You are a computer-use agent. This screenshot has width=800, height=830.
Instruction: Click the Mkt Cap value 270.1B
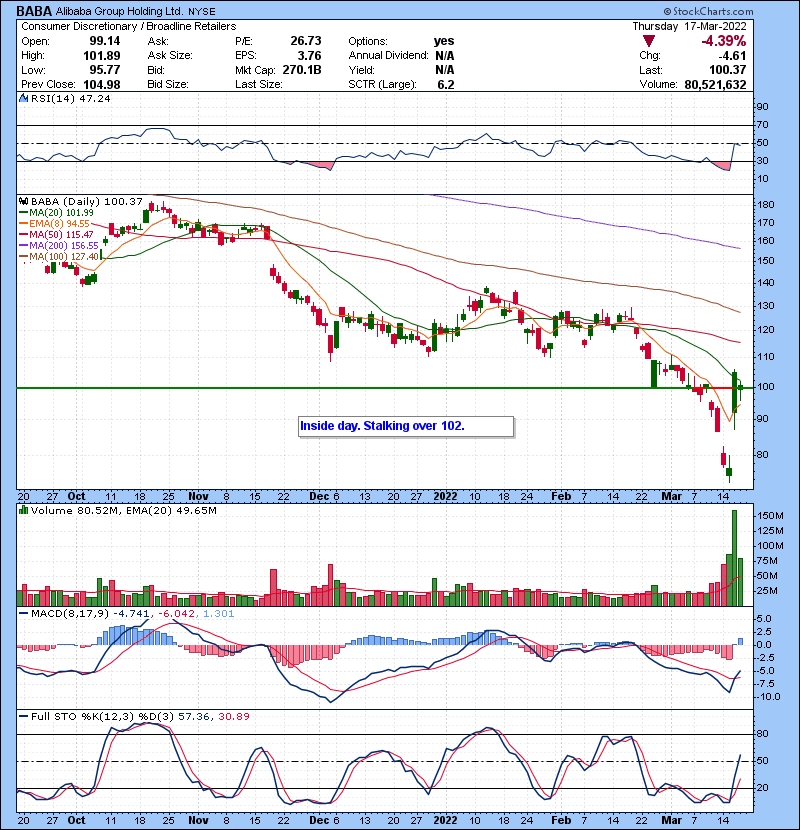(x=302, y=70)
